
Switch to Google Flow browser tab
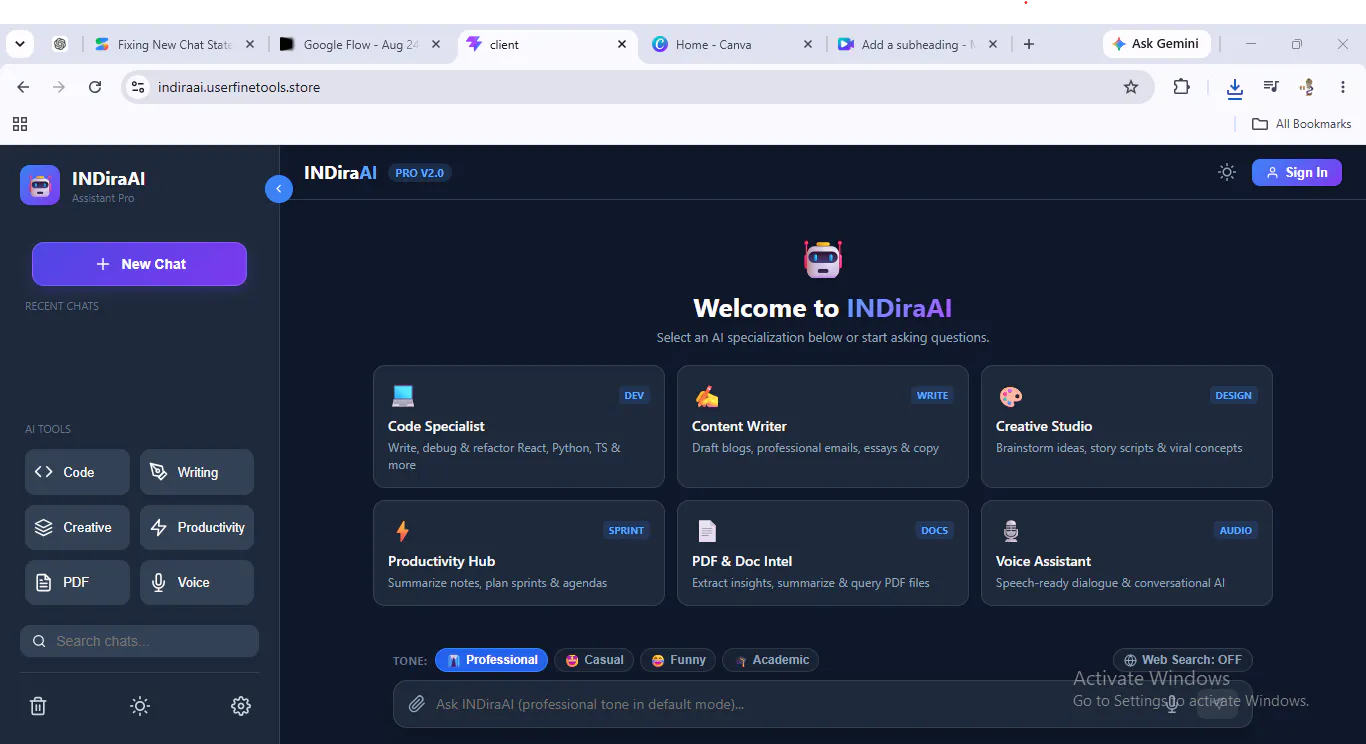point(360,44)
